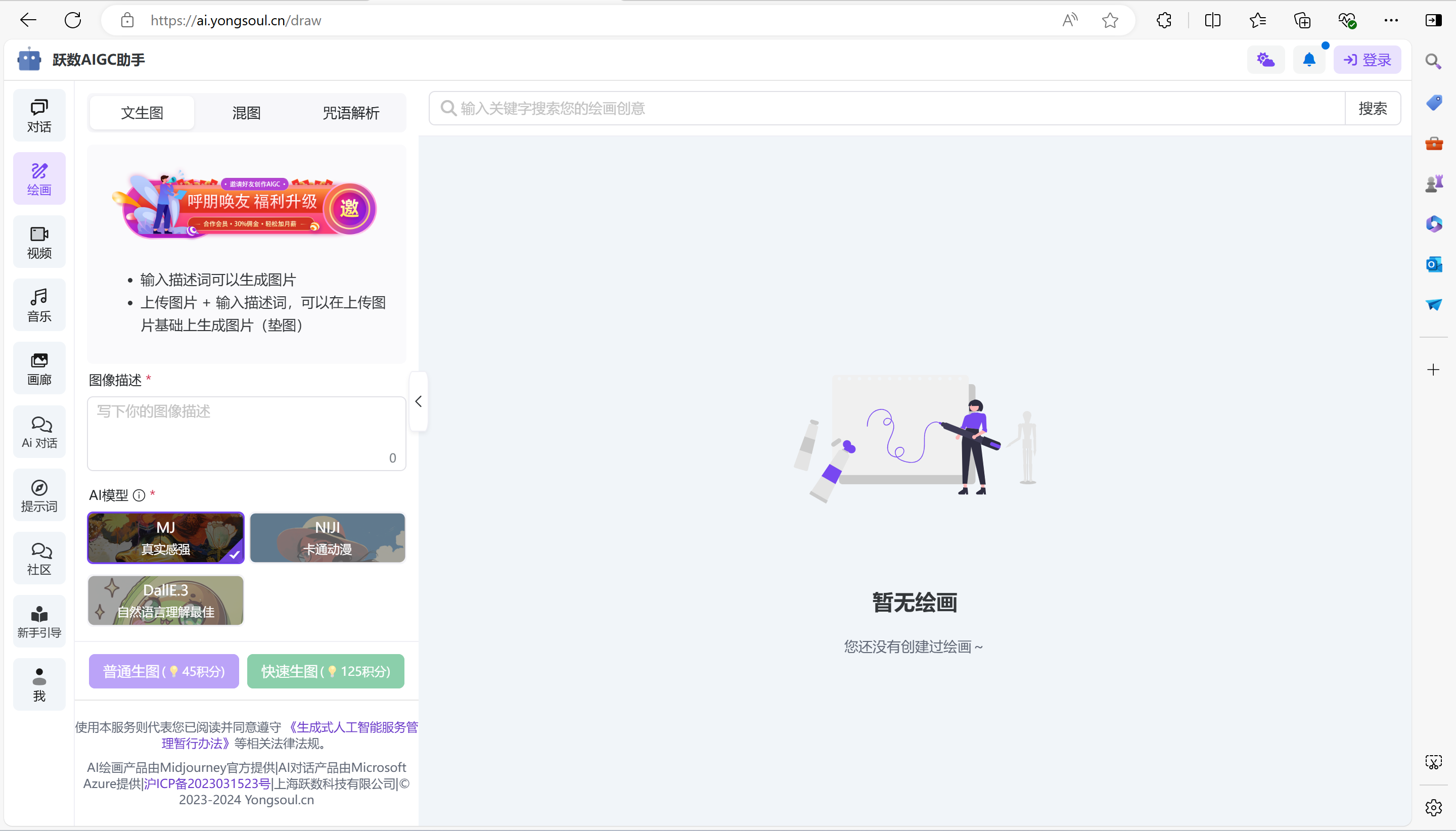Click the AI模型 info circle icon
Viewport: 1456px width, 831px height.
pyautogui.click(x=139, y=495)
